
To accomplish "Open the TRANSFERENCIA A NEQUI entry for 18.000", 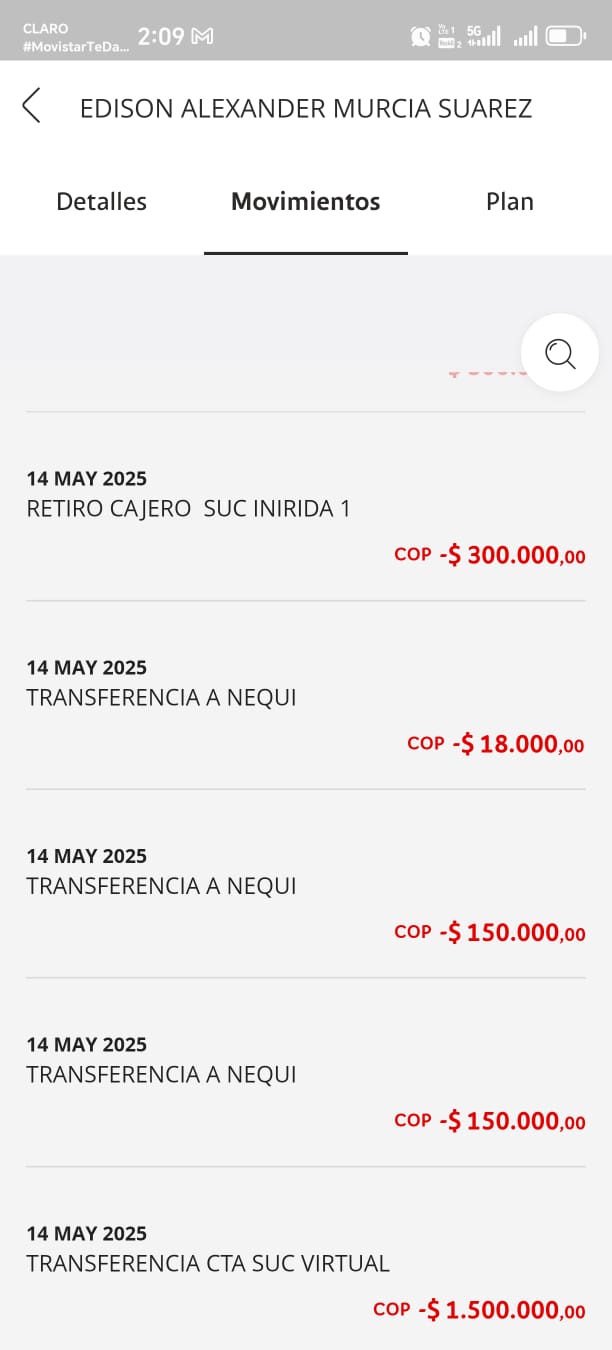I will [x=161, y=697].
